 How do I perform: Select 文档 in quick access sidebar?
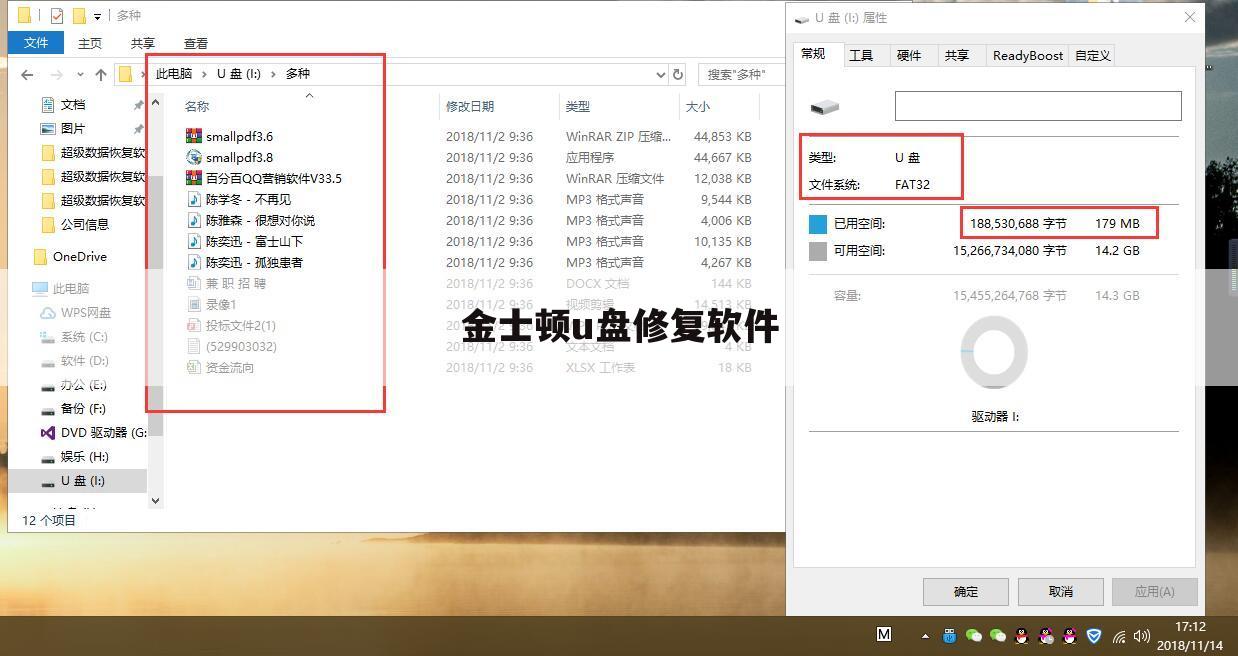click(73, 104)
